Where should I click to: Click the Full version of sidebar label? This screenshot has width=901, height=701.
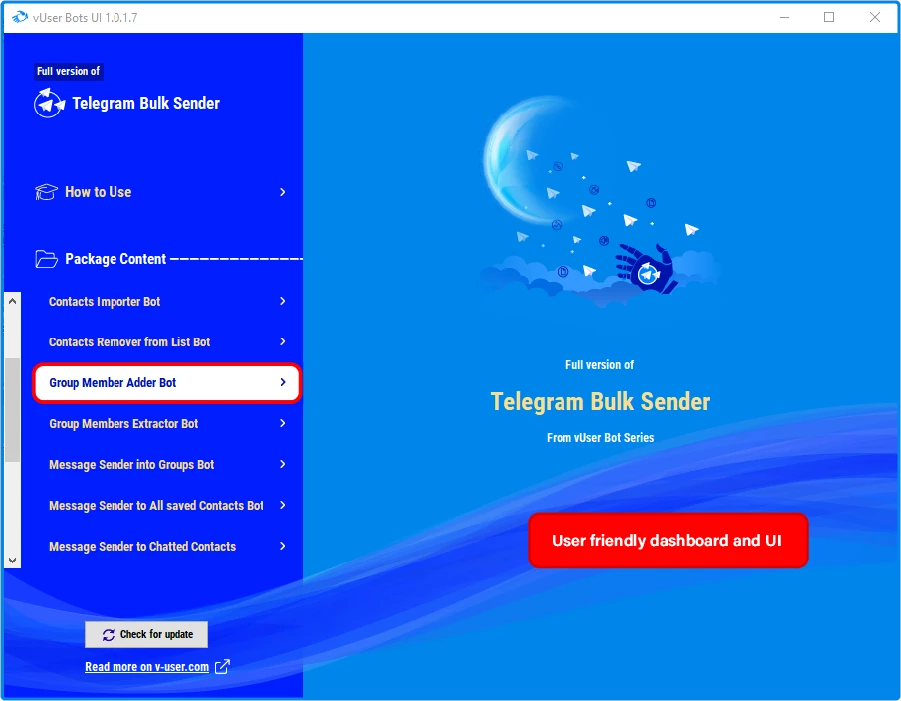click(68, 71)
